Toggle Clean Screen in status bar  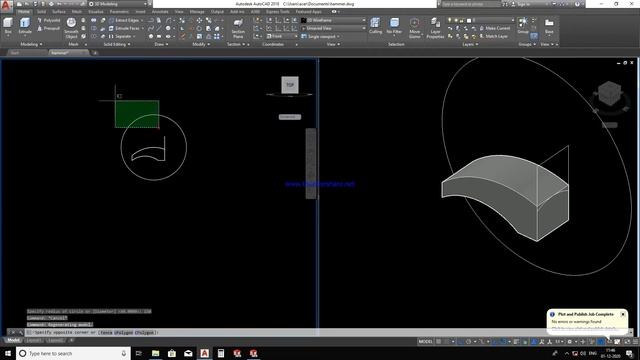click(627, 341)
